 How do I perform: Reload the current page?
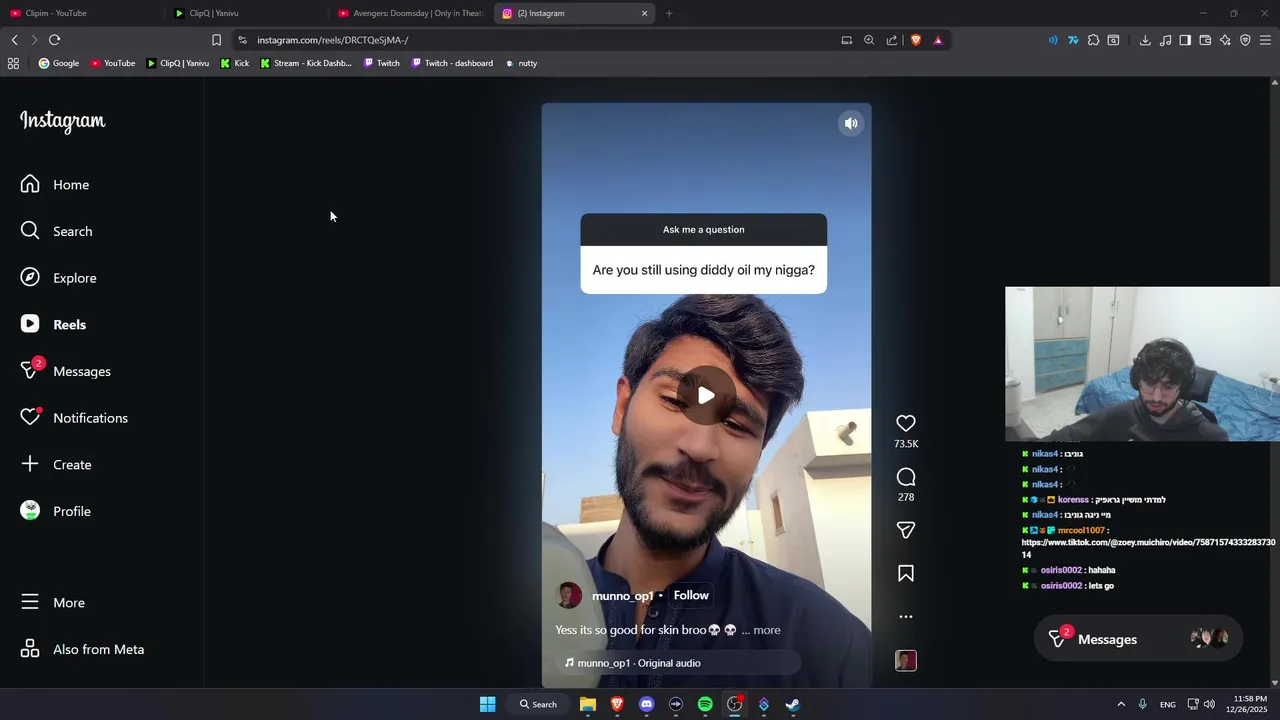(54, 40)
